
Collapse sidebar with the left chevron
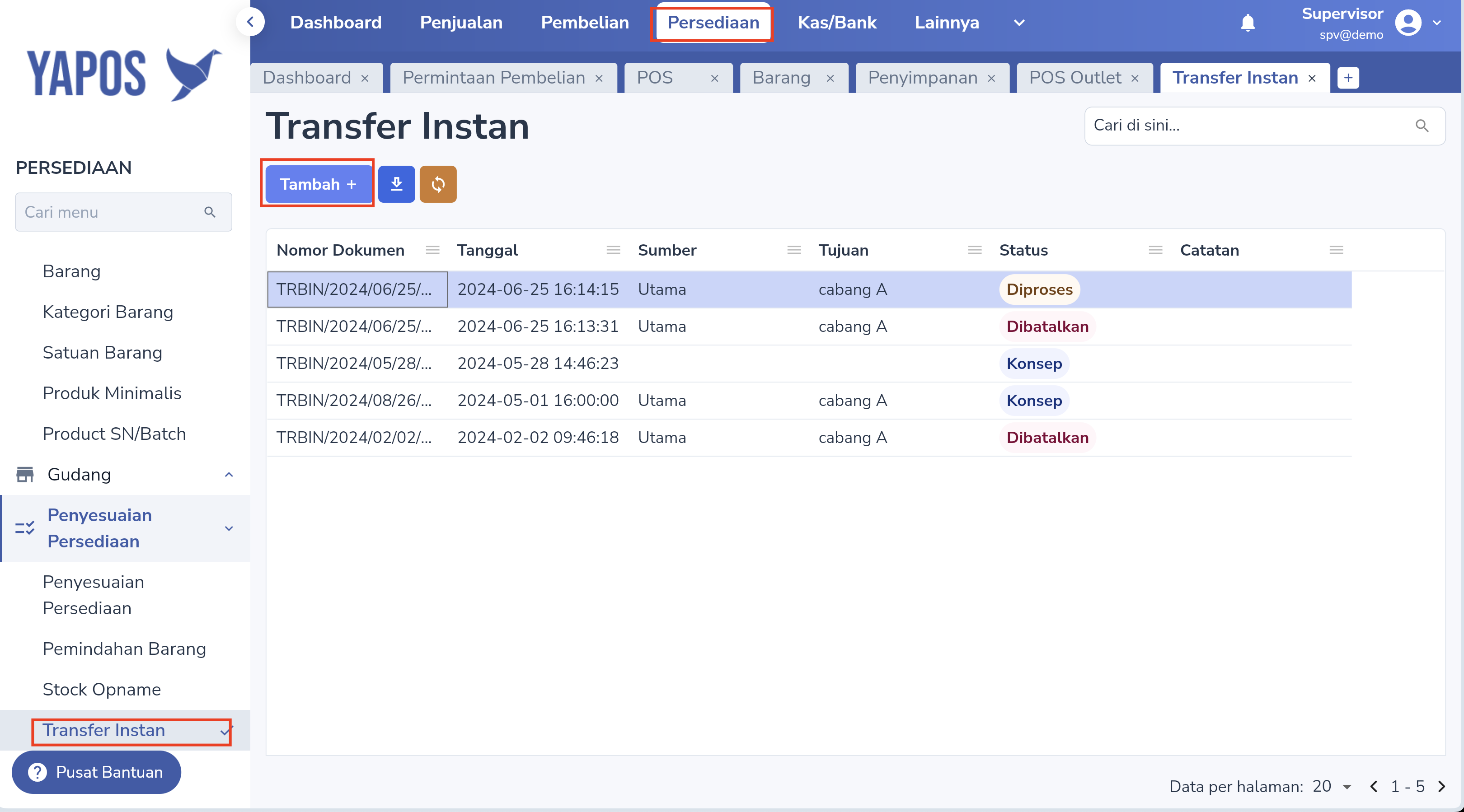250,22
